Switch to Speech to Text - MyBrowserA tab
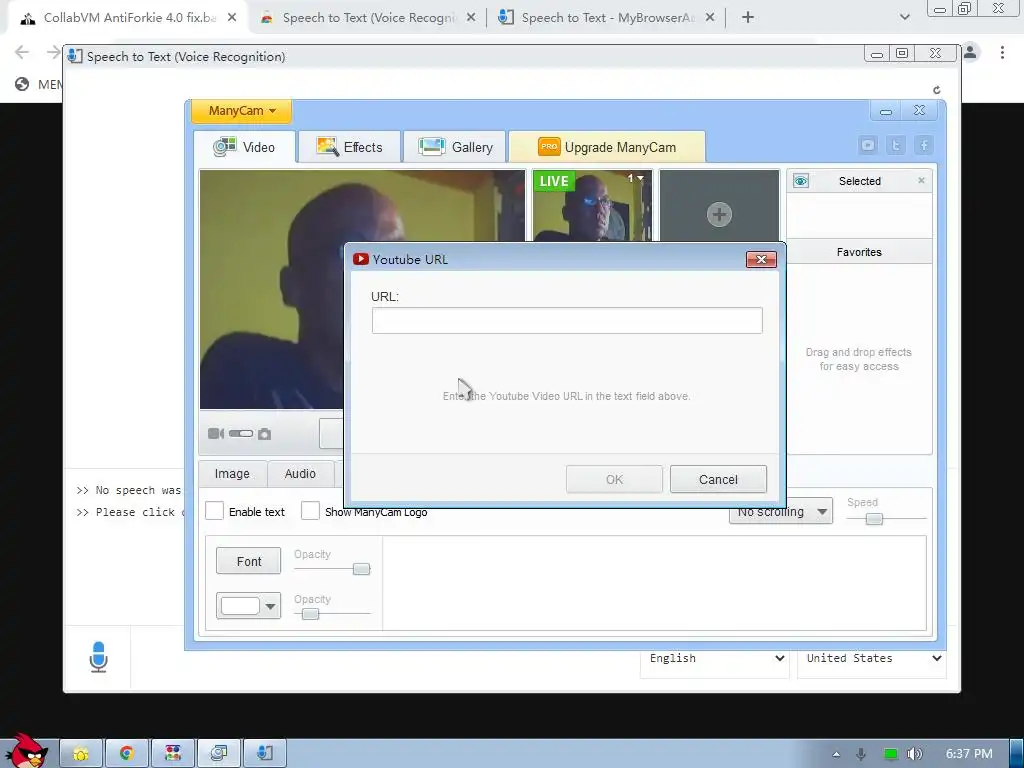The width and height of the screenshot is (1024, 768). (x=607, y=18)
